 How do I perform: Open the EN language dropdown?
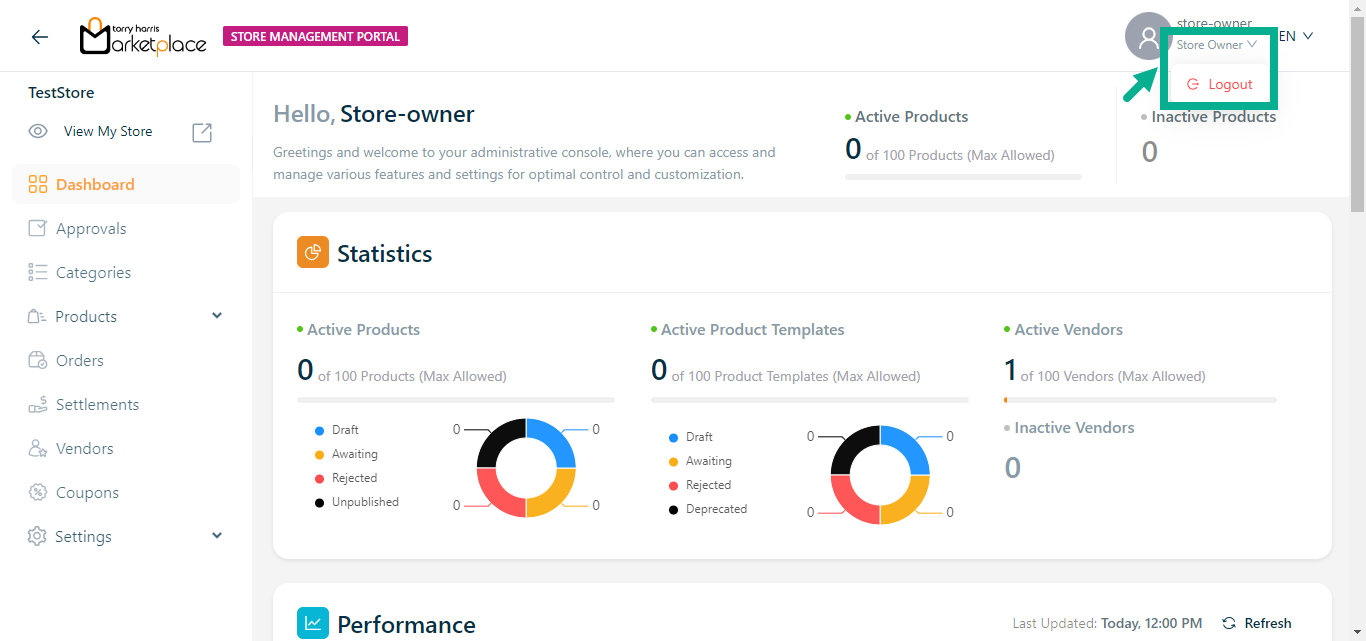pyautogui.click(x=1296, y=36)
